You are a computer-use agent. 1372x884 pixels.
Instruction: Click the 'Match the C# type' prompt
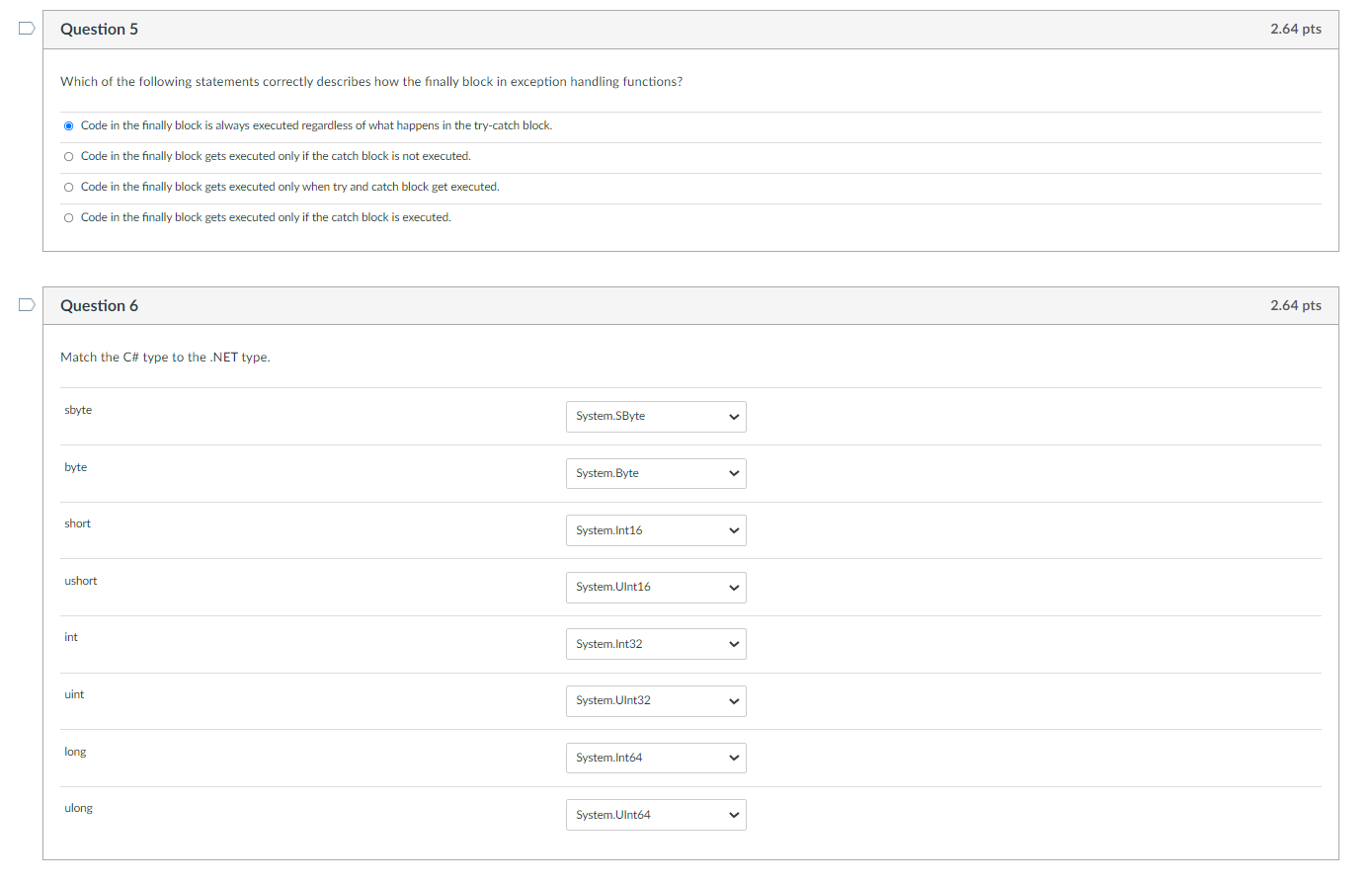[165, 357]
